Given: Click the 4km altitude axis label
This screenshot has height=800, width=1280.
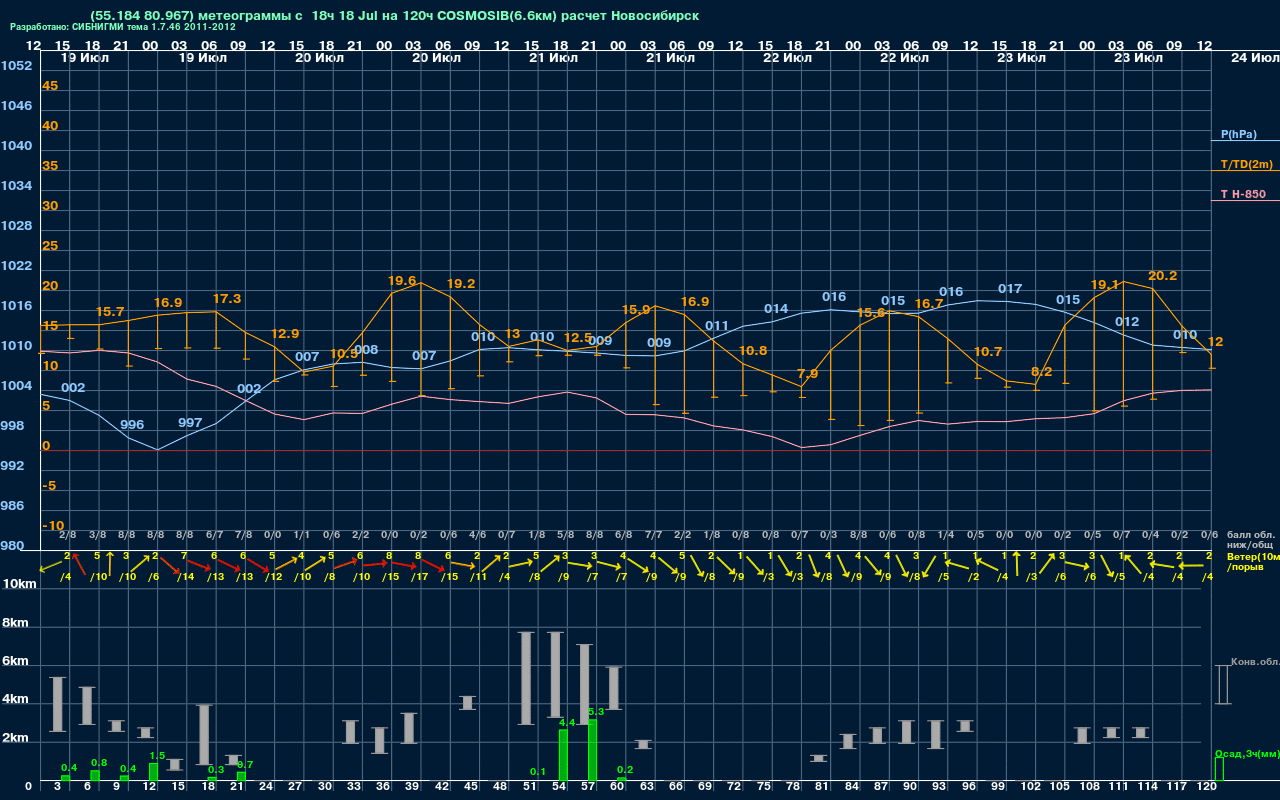Looking at the screenshot, I should pyautogui.click(x=13, y=701).
